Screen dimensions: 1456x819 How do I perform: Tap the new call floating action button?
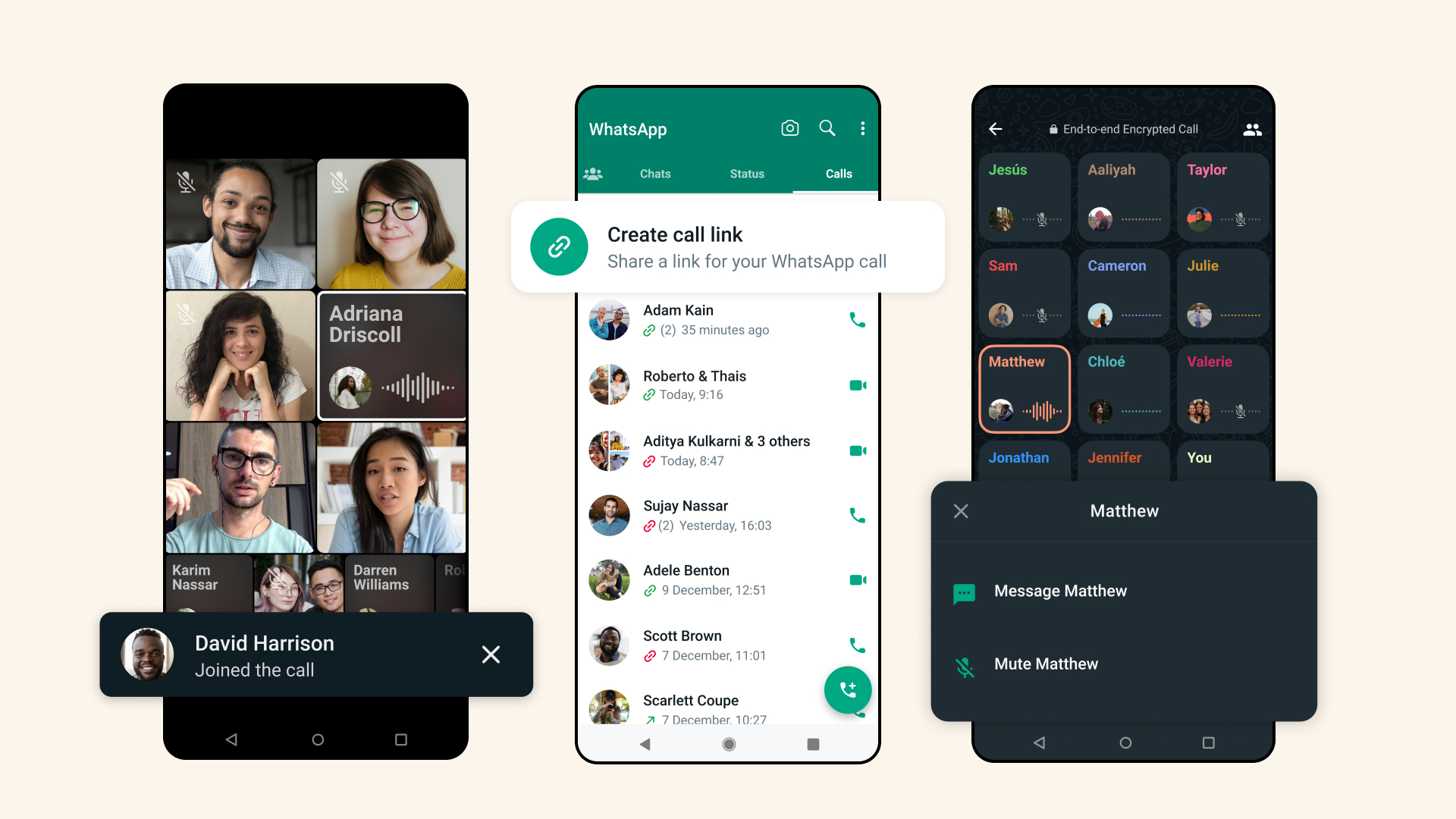pyautogui.click(x=846, y=689)
